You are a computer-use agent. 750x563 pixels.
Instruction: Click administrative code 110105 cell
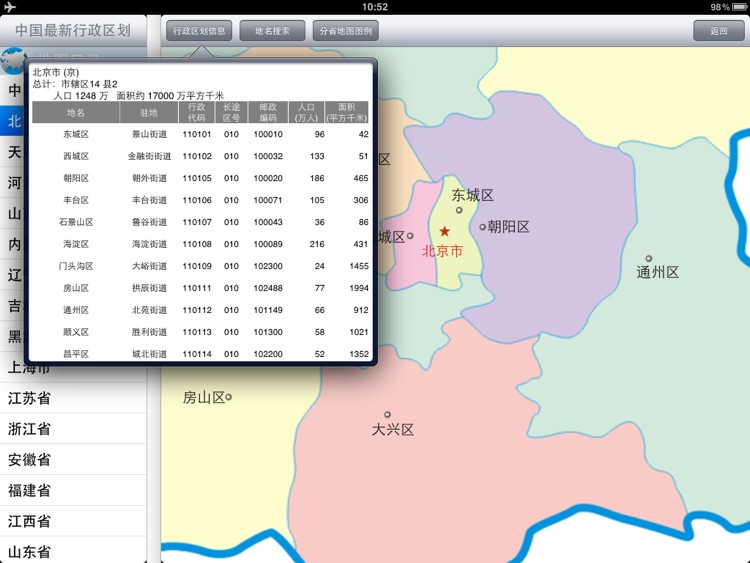(197, 178)
